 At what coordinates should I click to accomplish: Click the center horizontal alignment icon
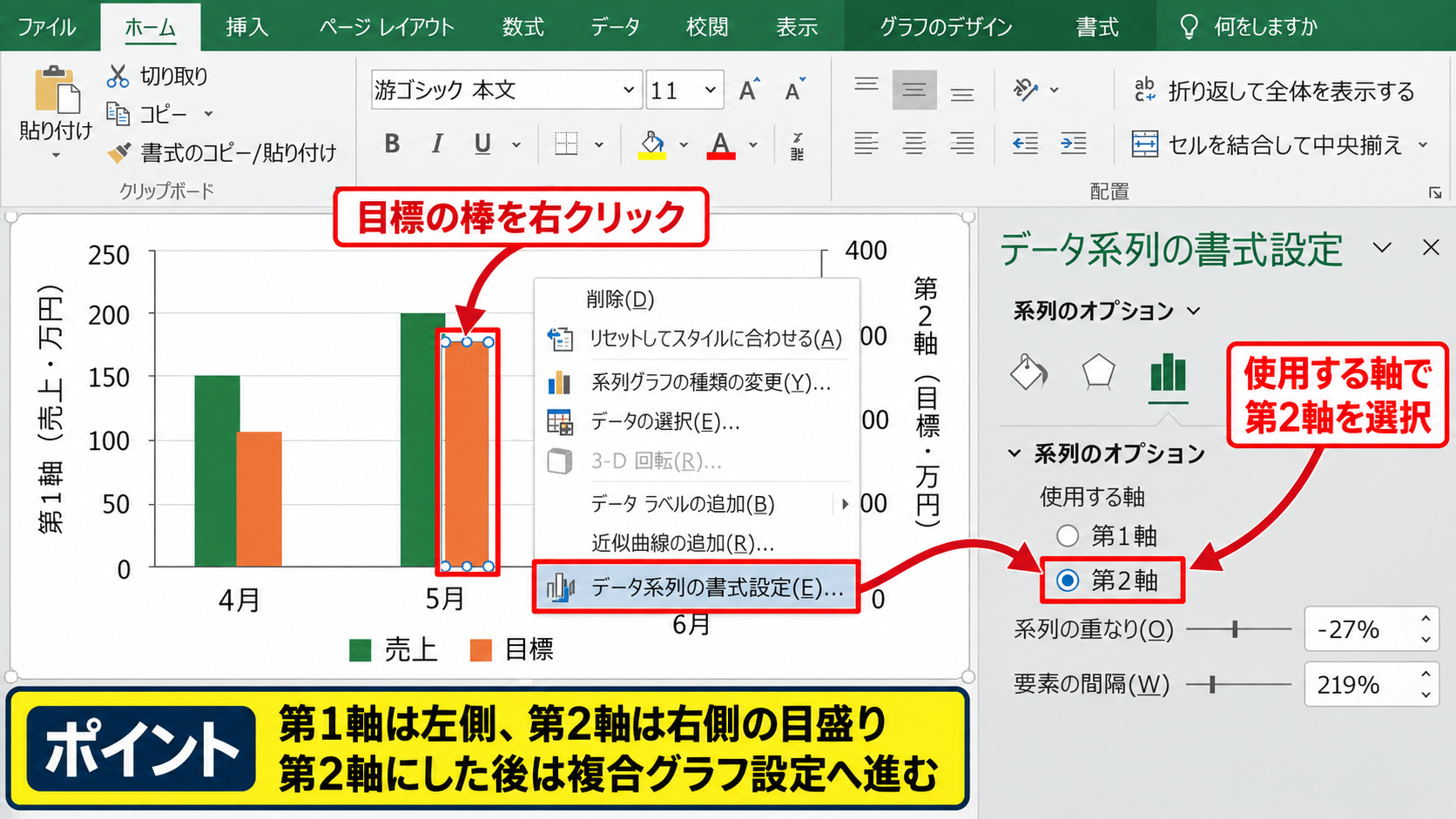914,144
